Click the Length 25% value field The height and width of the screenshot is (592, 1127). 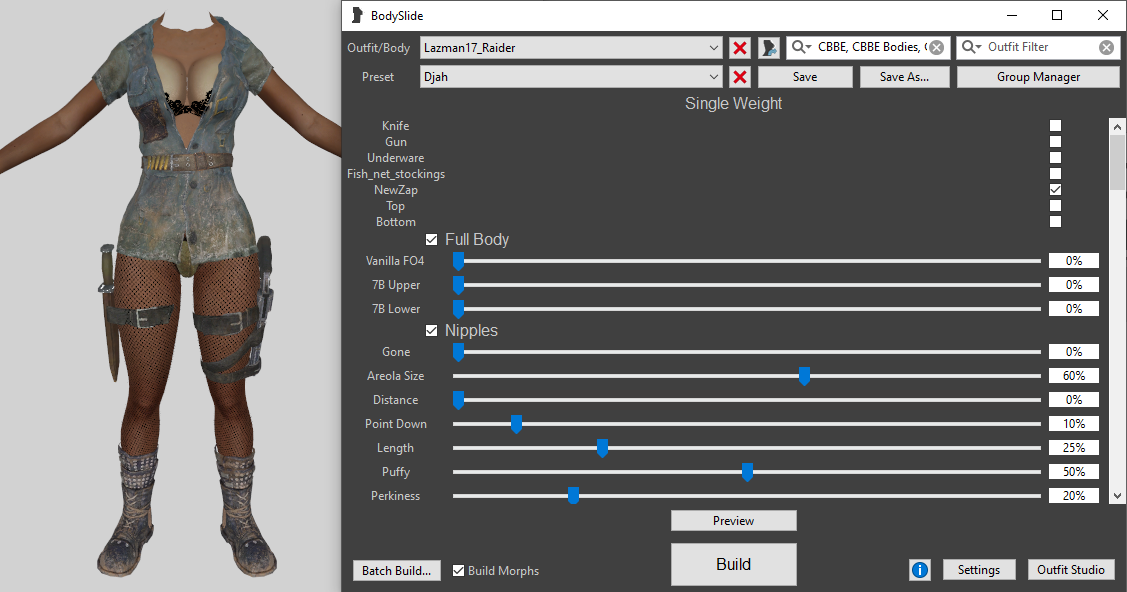pyautogui.click(x=1074, y=448)
